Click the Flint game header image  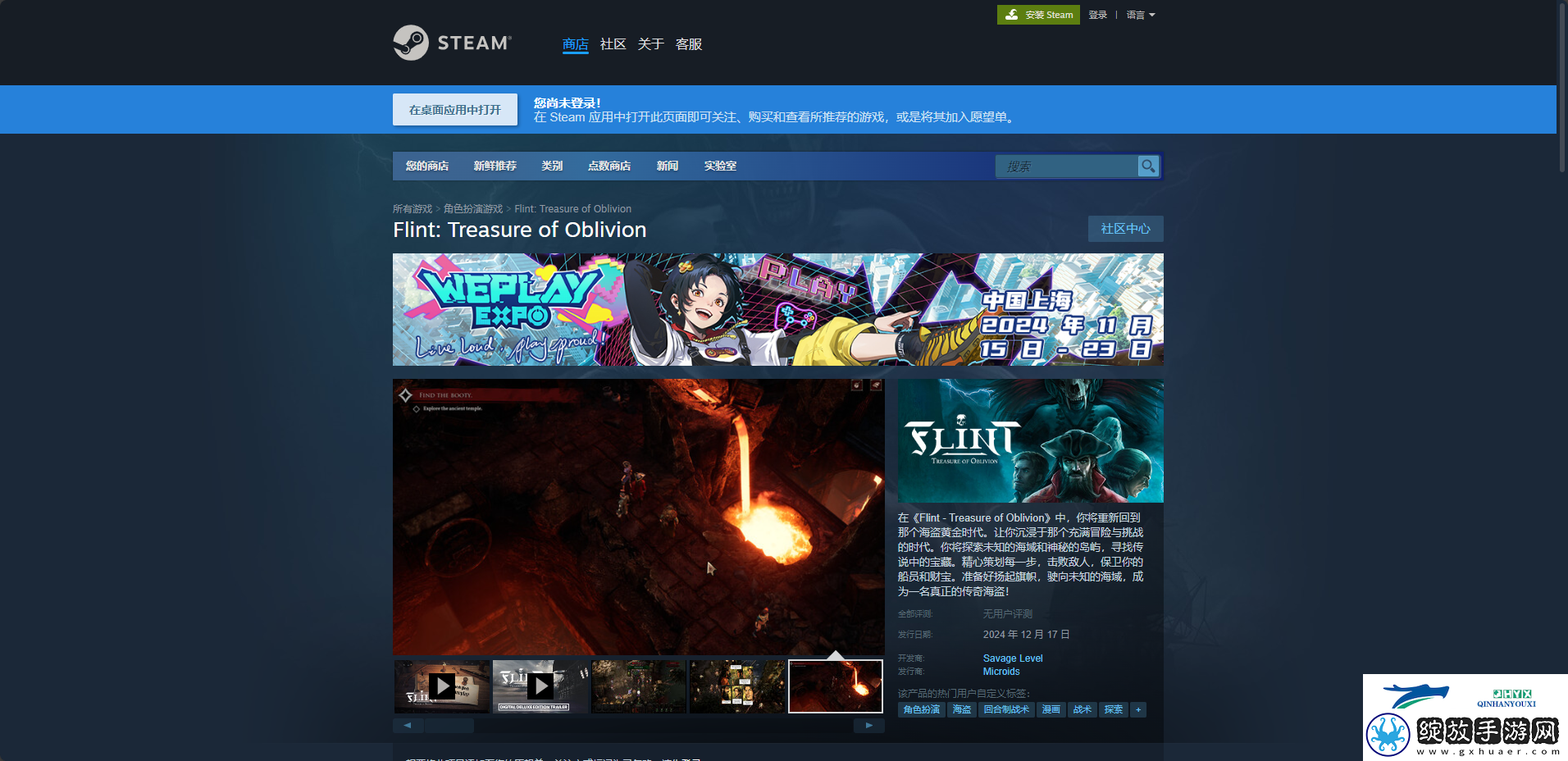coord(1031,440)
